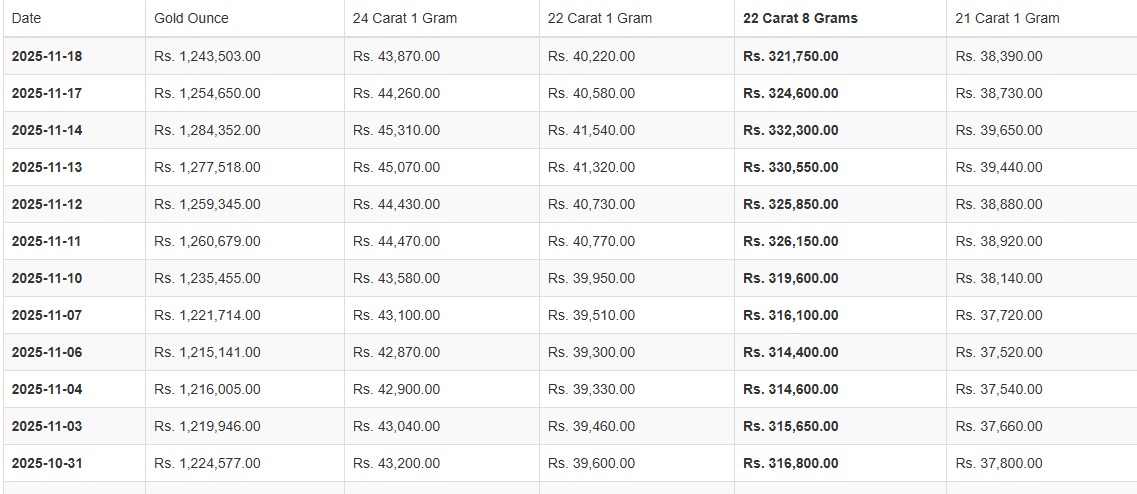Select 24 carat price Rs. 43,100.00
The width and height of the screenshot is (1137, 494).
tap(396, 315)
